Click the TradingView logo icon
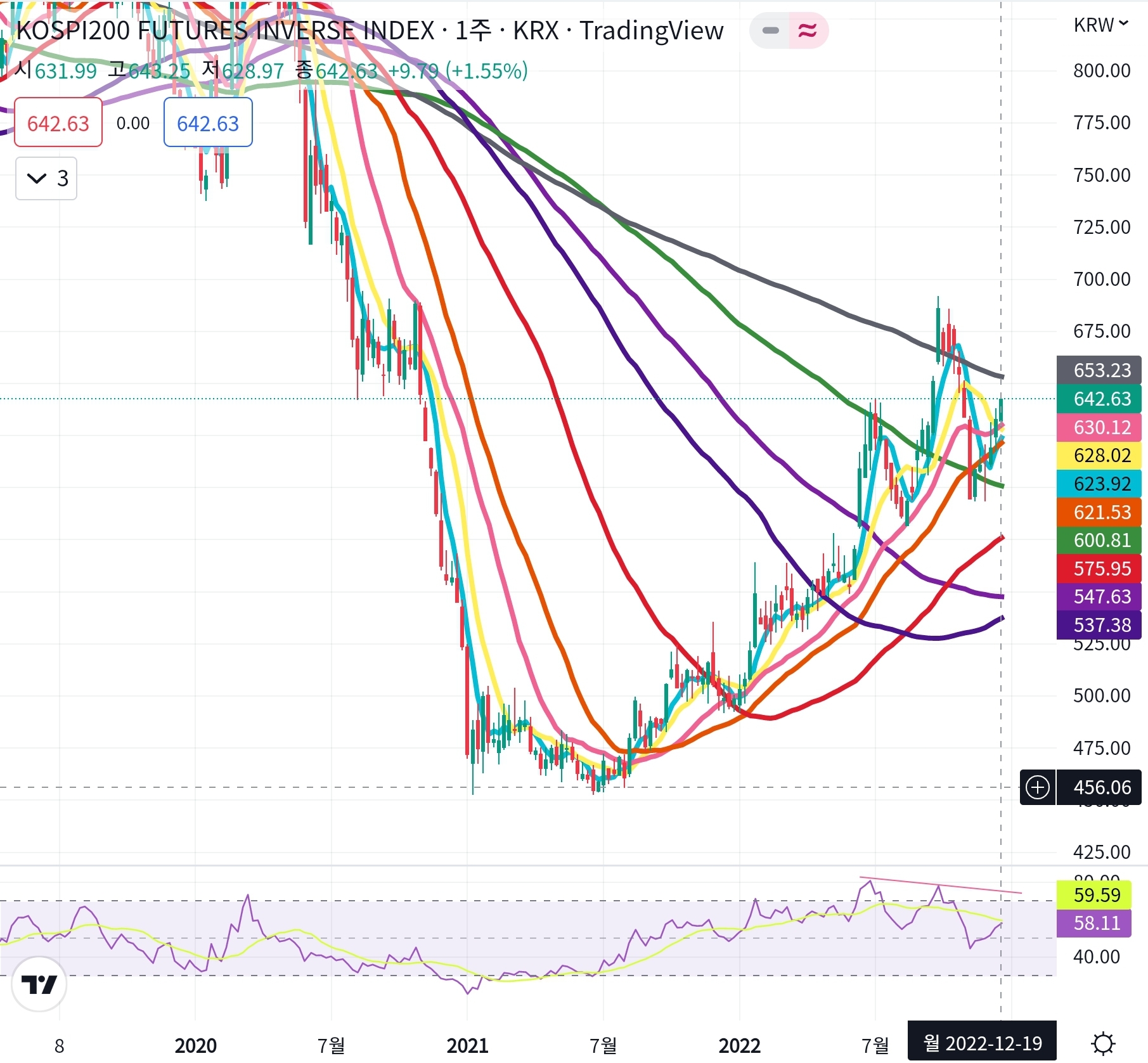This screenshot has width=1148, height=1063. click(x=39, y=984)
